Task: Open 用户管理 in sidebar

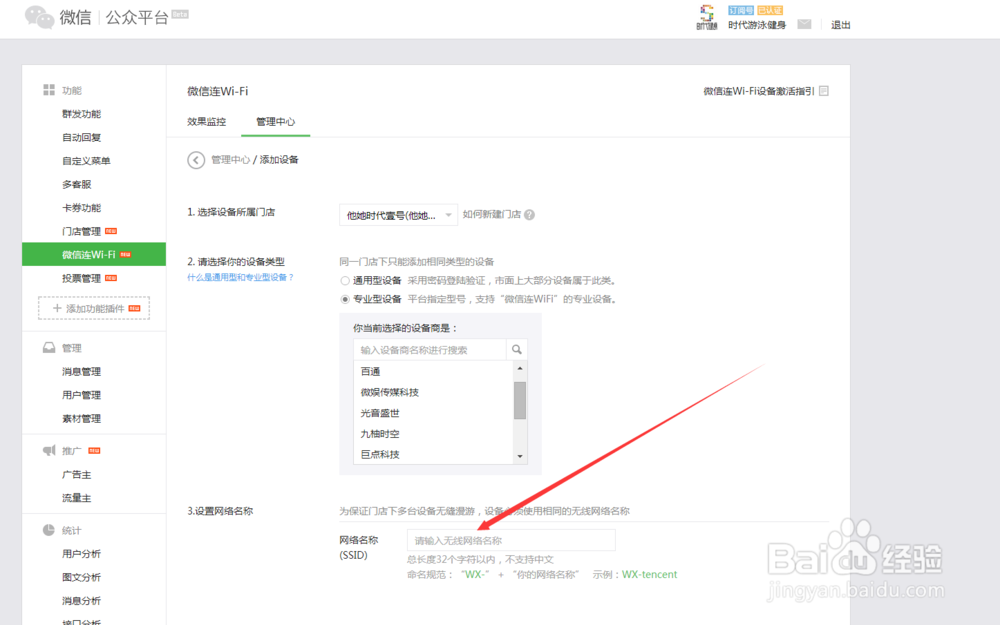Action: 82,395
